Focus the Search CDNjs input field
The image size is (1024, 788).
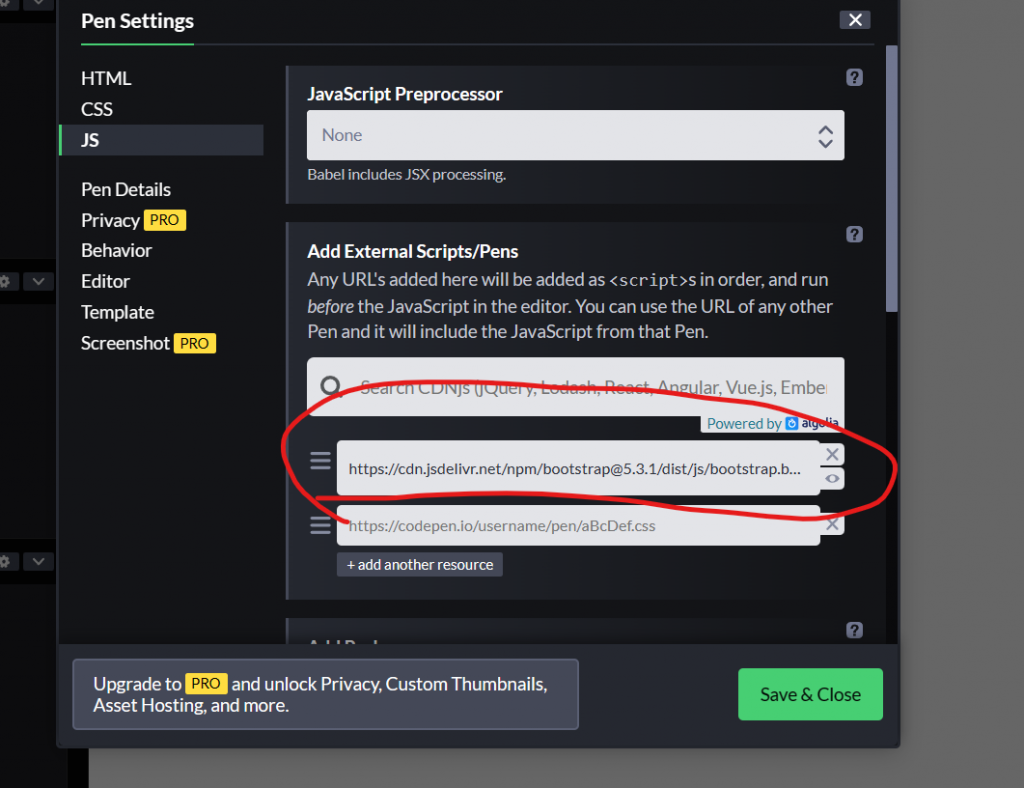click(x=575, y=386)
